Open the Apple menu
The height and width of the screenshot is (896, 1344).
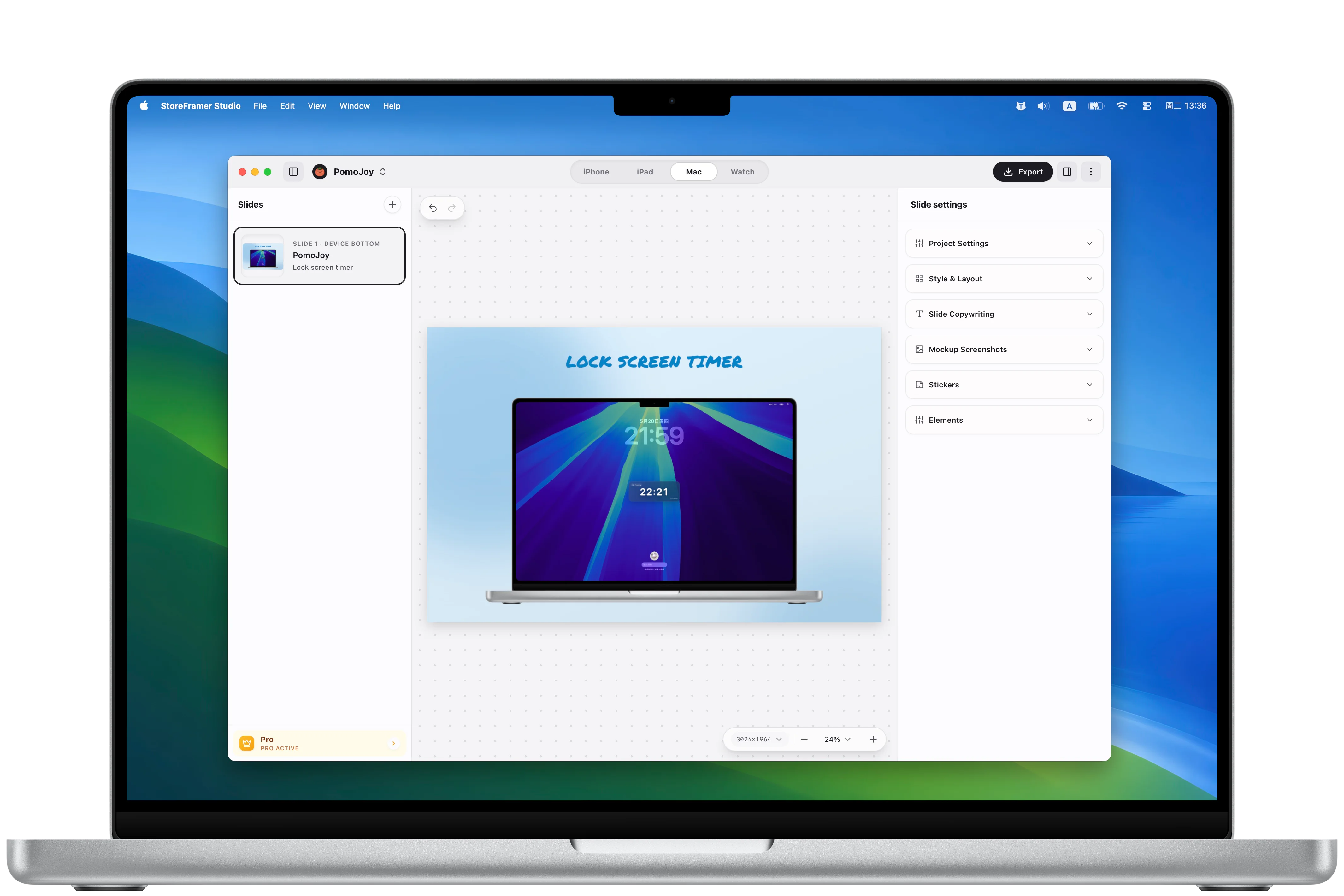click(x=144, y=106)
